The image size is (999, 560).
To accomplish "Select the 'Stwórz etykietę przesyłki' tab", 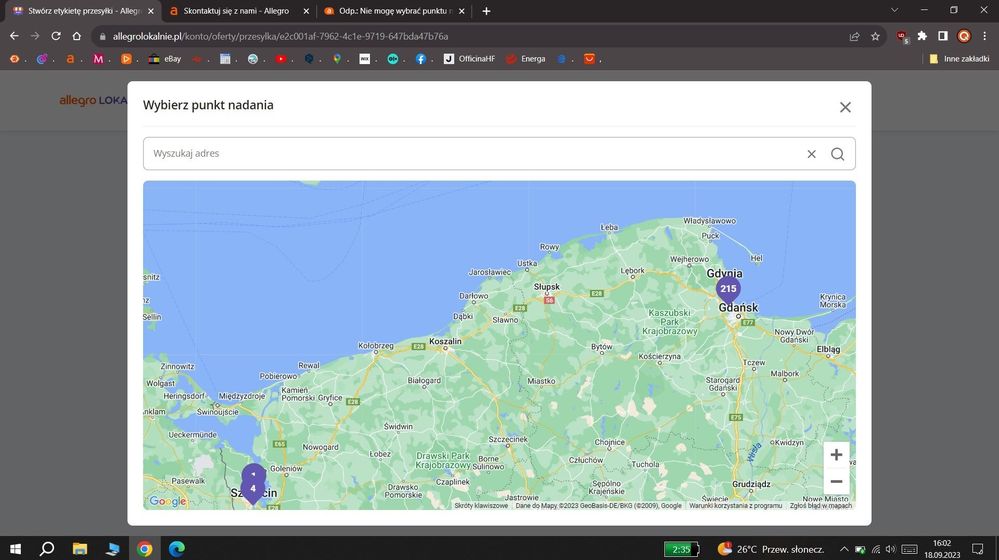I will coord(83,11).
